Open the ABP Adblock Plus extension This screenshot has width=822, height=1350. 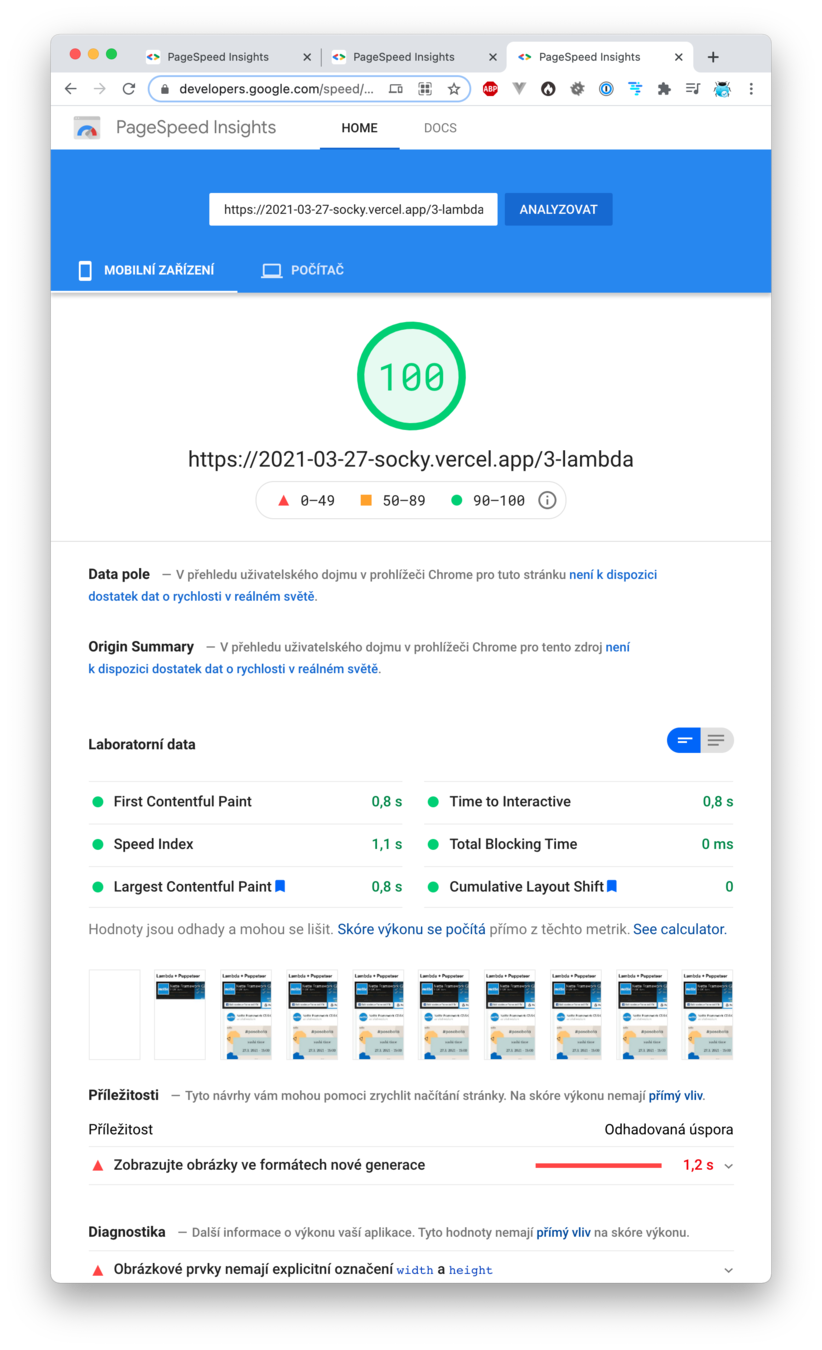click(x=490, y=89)
